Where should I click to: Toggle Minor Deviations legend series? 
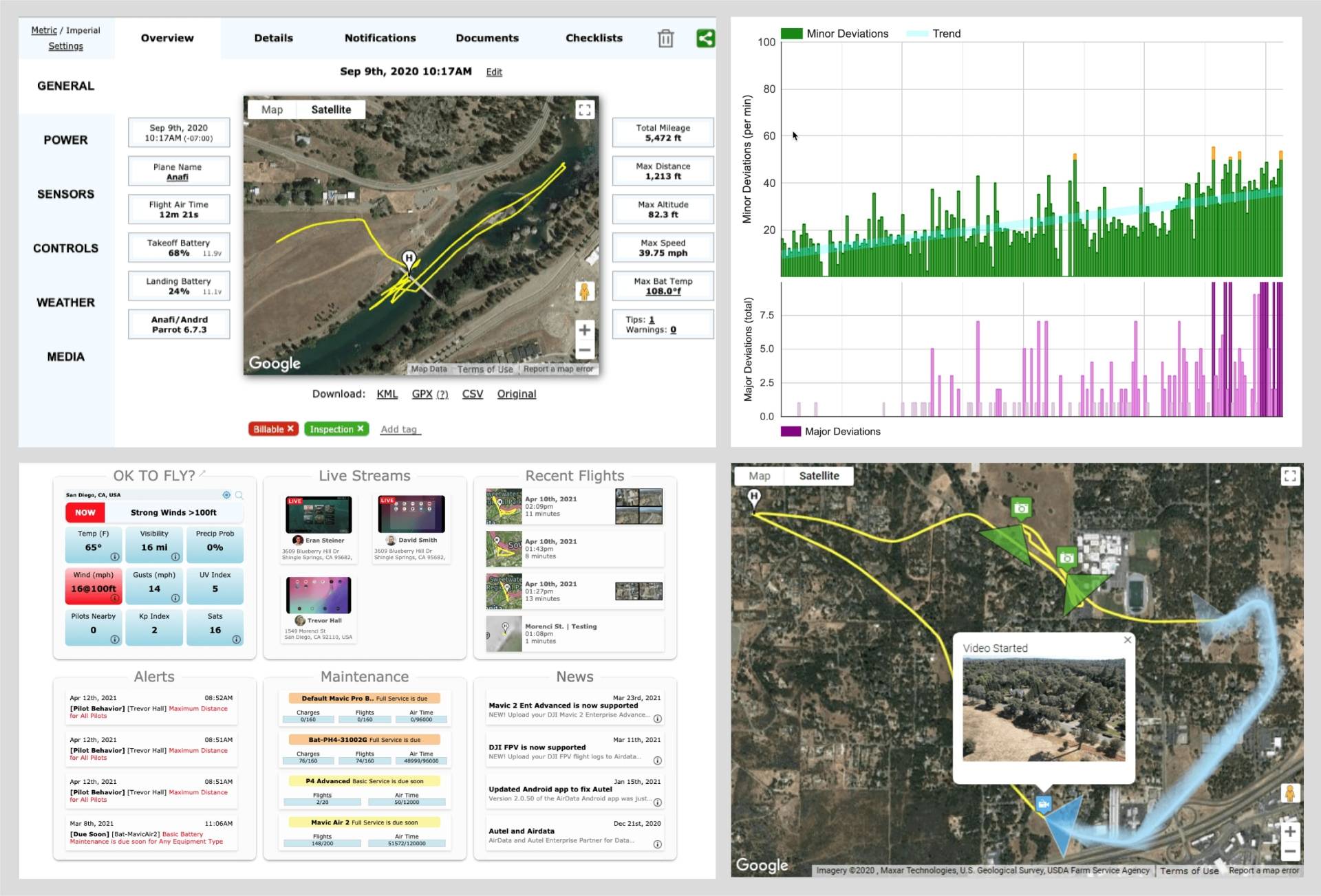pos(835,34)
